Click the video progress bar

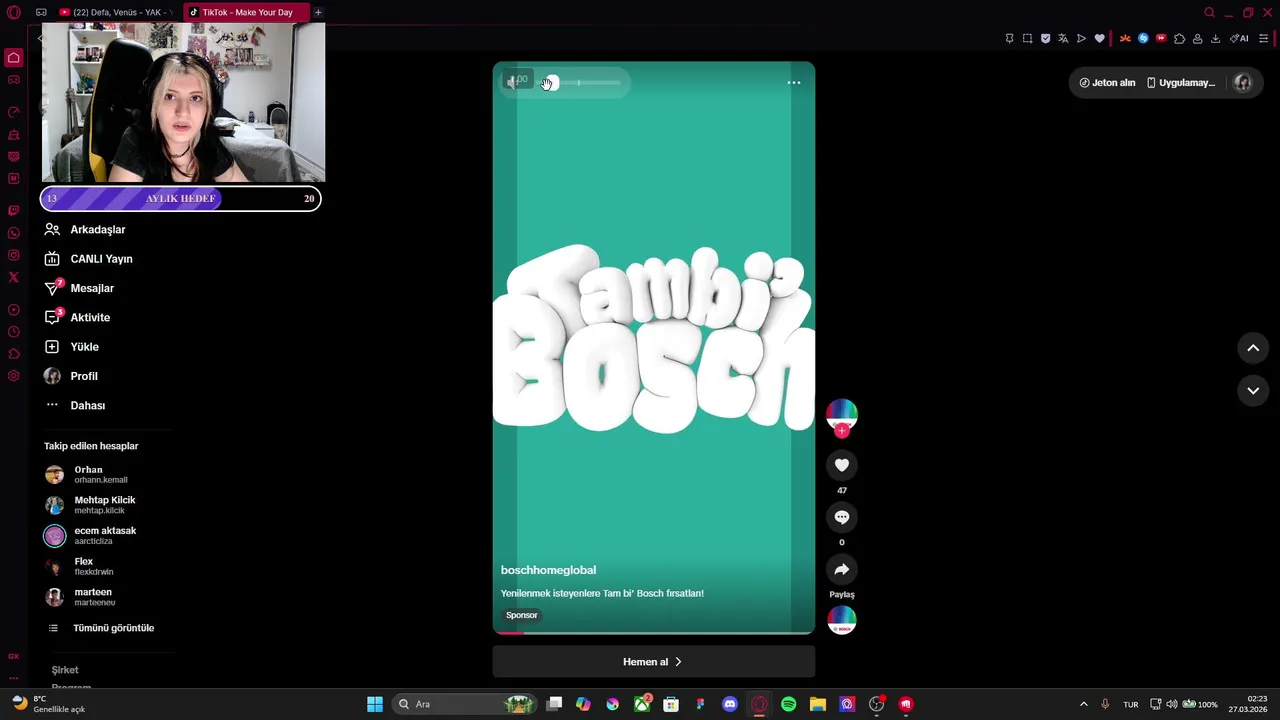point(654,632)
